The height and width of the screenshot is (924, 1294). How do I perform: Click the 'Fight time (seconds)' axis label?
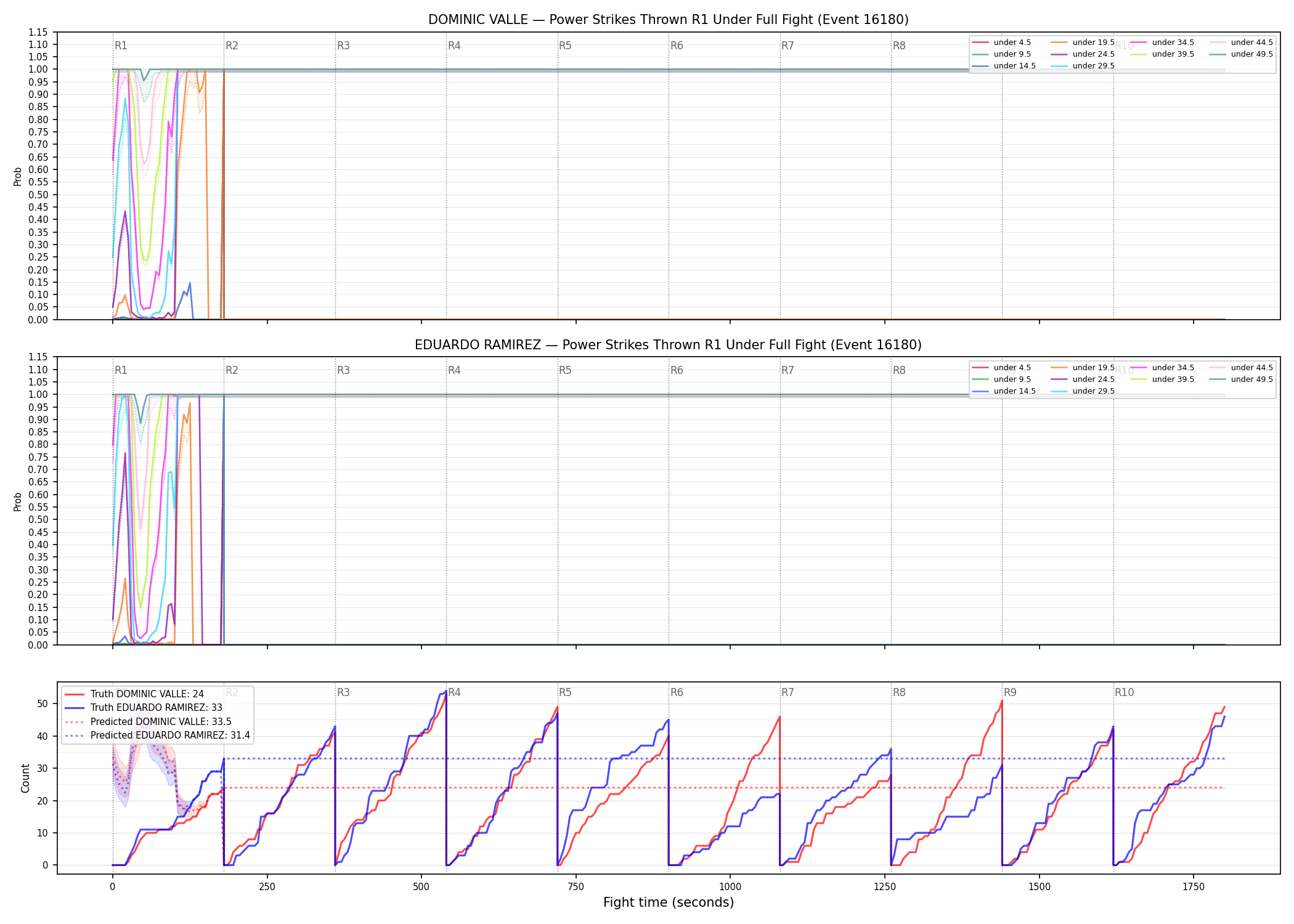(668, 902)
